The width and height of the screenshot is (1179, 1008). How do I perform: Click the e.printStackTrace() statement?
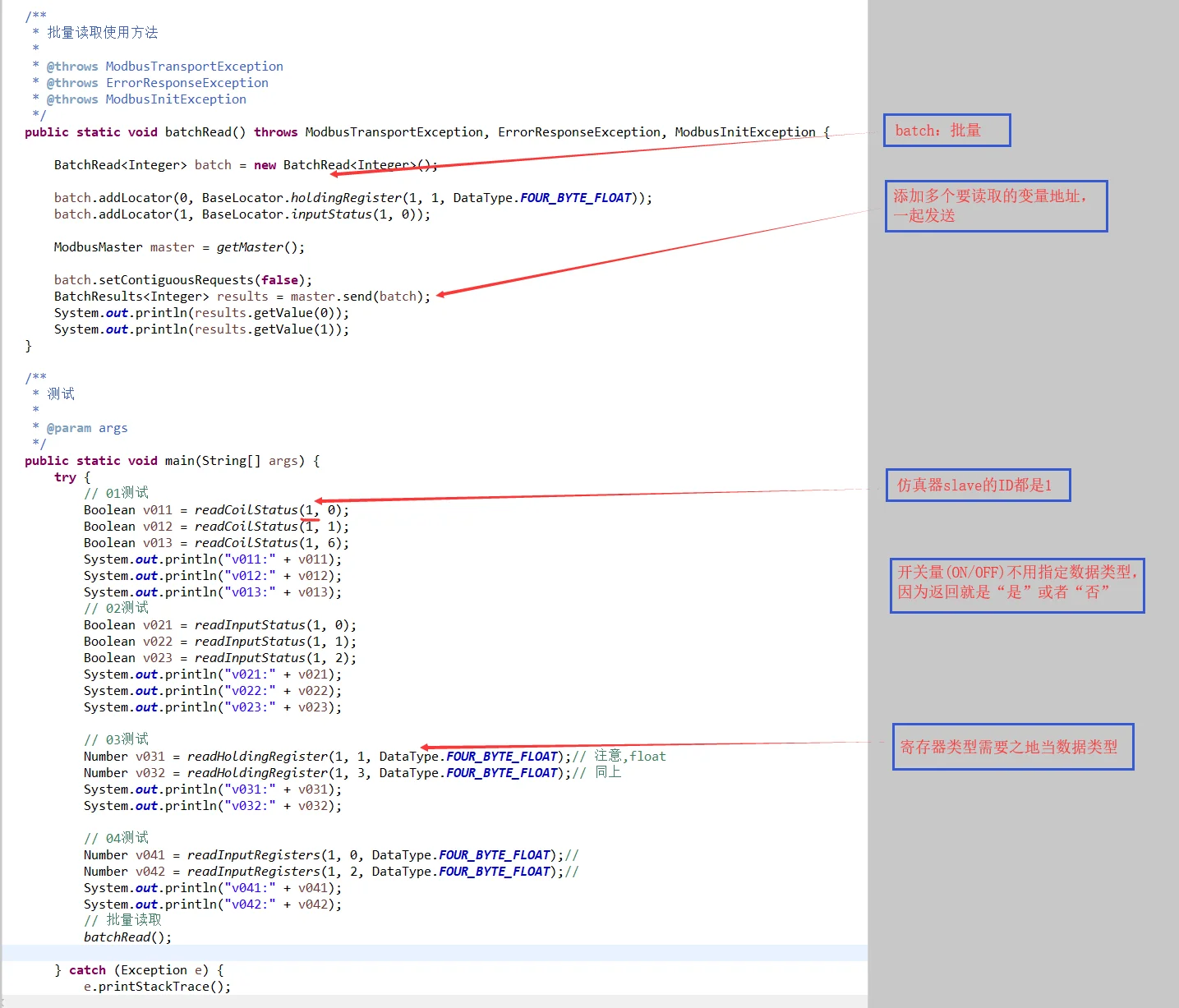(x=157, y=987)
